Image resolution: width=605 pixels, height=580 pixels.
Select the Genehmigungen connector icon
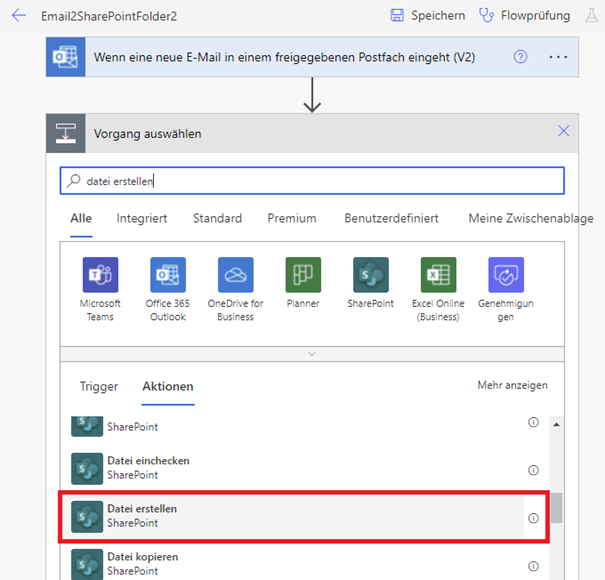[506, 275]
